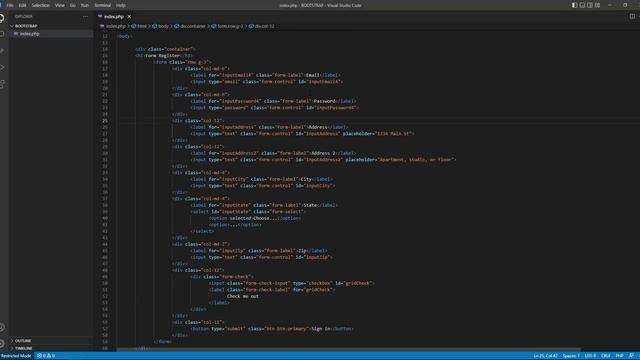Click the div class="container" line
Viewport: 640px width, 360px height.
[x=165, y=49]
